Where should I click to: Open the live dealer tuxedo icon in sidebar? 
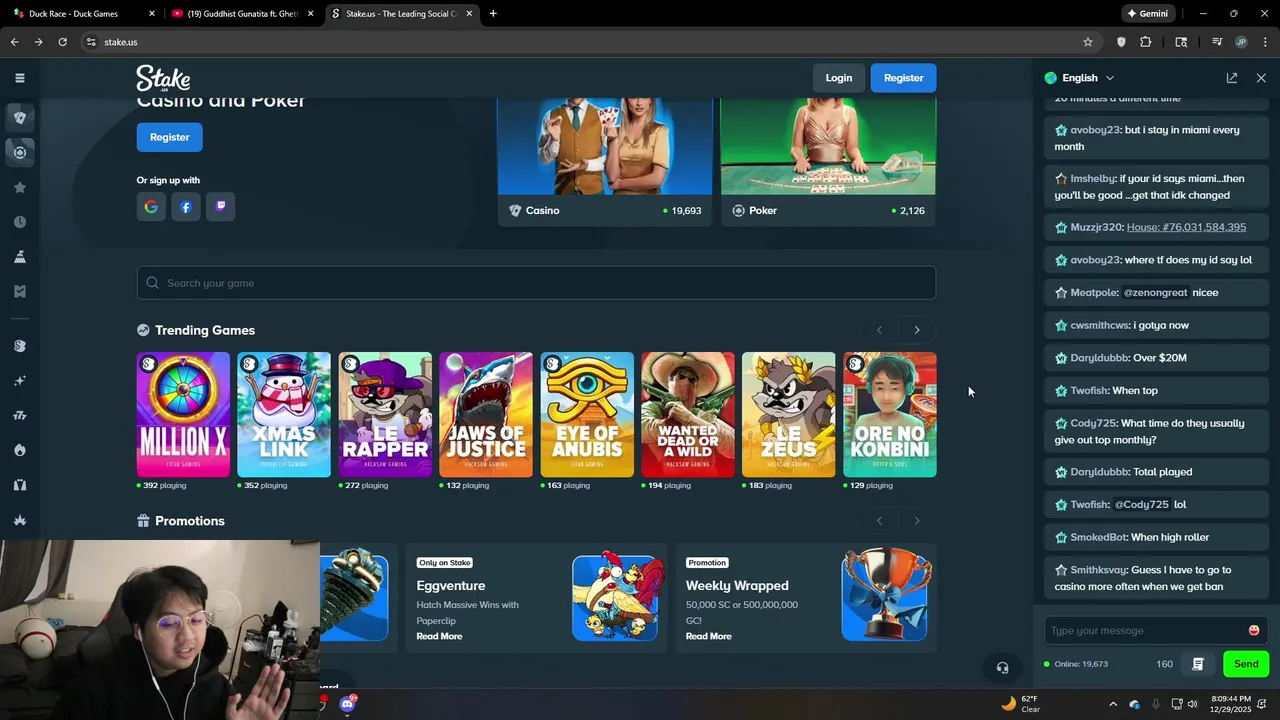point(19,485)
